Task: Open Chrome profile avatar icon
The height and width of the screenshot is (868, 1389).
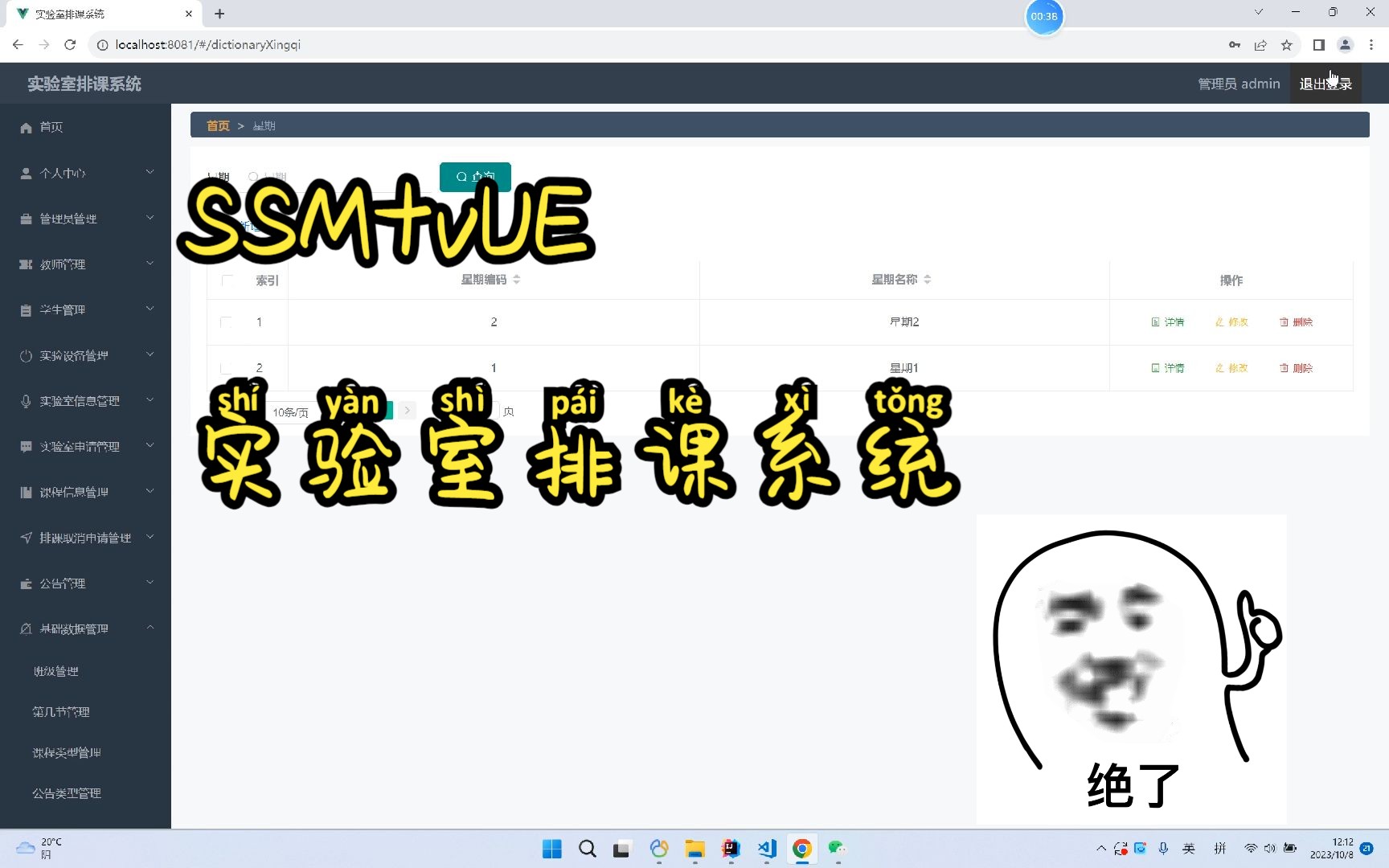Action: pyautogui.click(x=1345, y=45)
